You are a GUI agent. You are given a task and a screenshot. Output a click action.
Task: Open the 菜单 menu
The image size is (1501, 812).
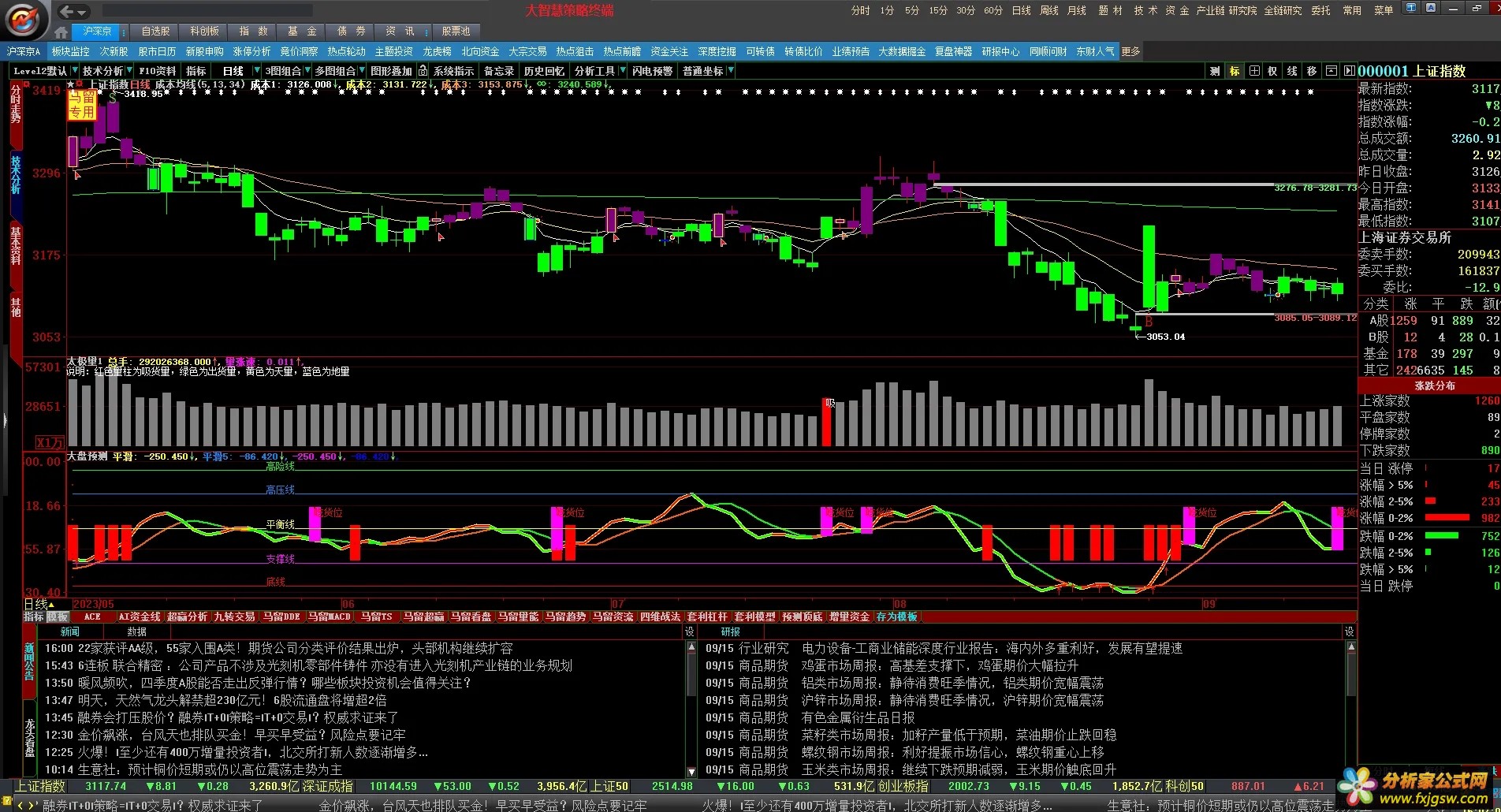[1384, 10]
